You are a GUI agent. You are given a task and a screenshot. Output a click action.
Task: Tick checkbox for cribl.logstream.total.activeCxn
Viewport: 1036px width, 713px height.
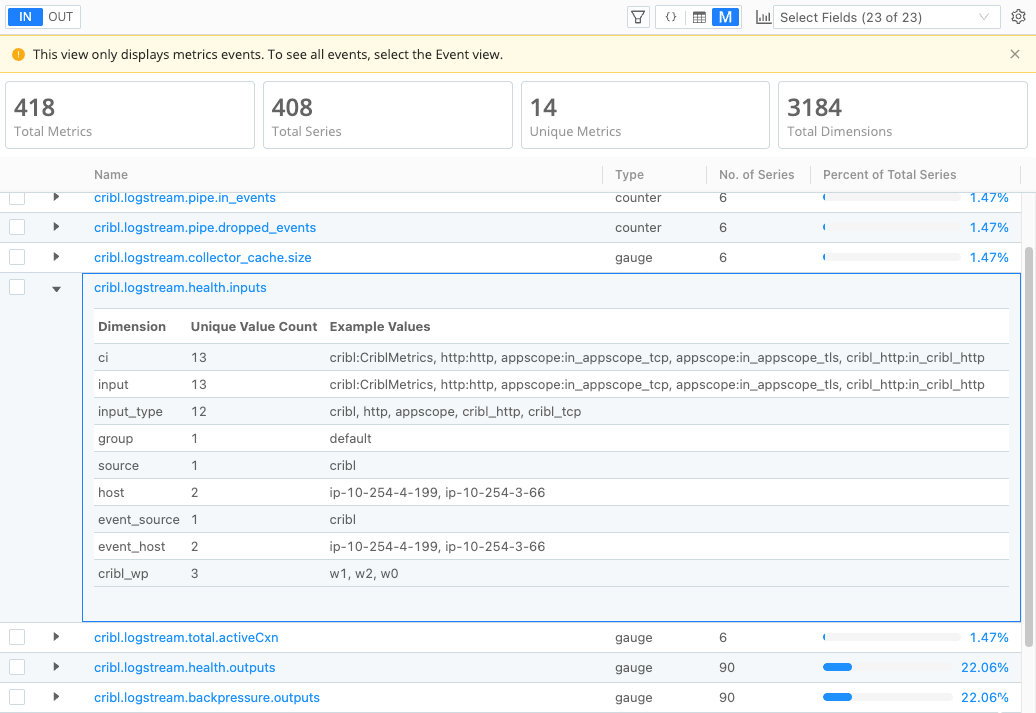tap(17, 637)
